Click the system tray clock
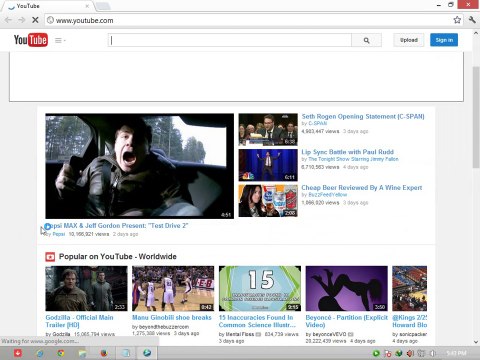This screenshot has height=360, width=480. pyautogui.click(x=456, y=353)
